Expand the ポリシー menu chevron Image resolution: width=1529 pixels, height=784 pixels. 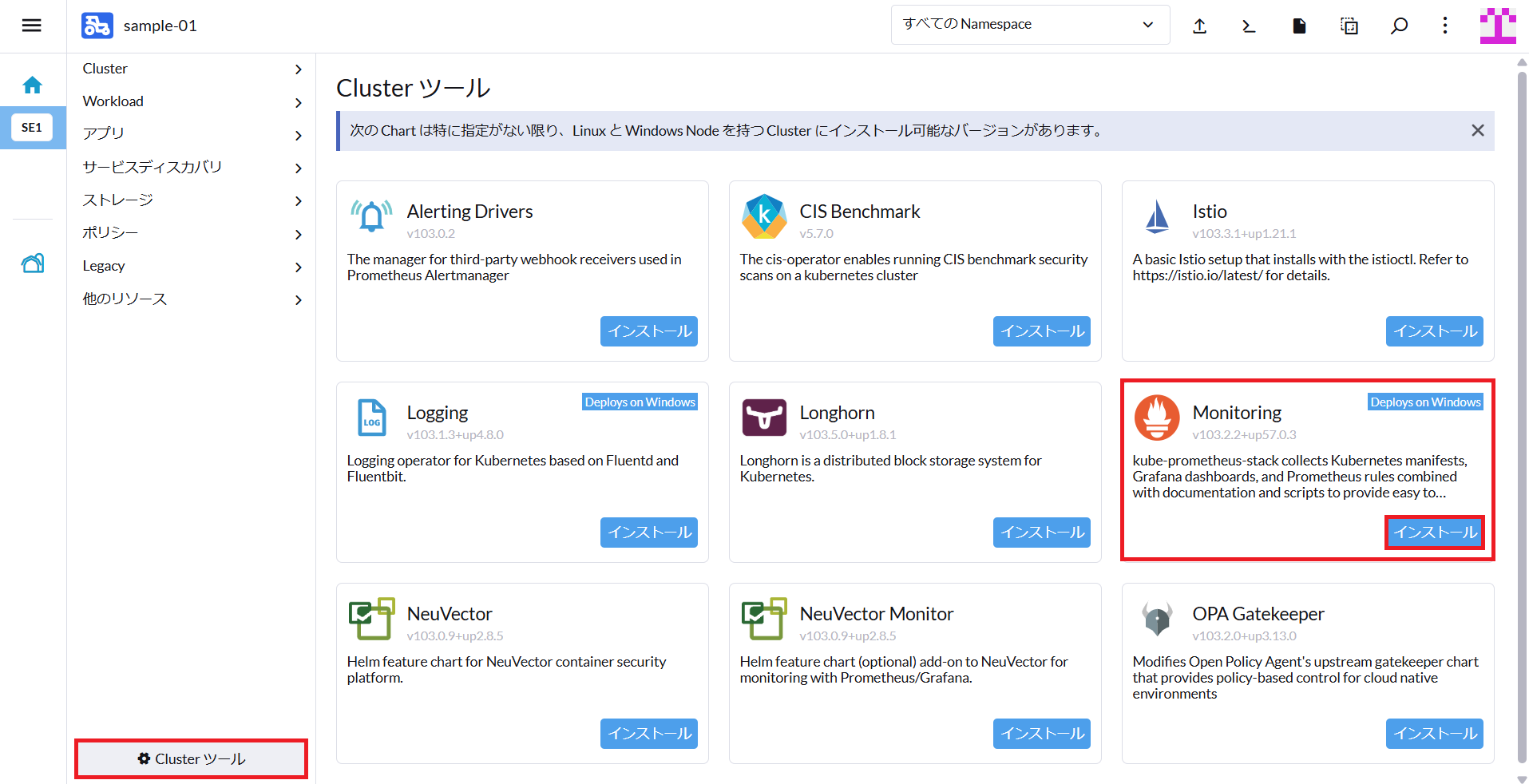(x=299, y=234)
